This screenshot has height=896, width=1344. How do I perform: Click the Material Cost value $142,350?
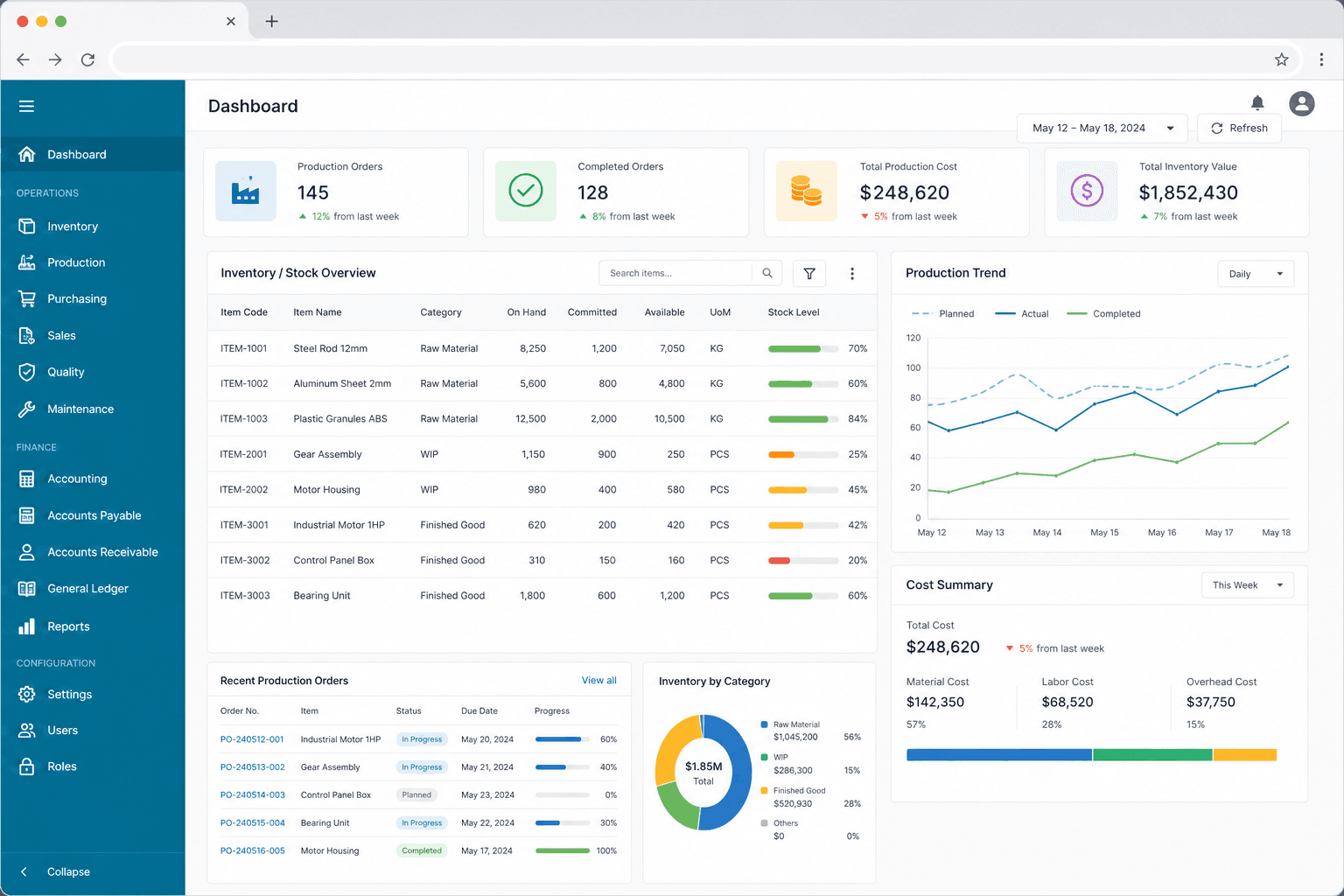(935, 702)
